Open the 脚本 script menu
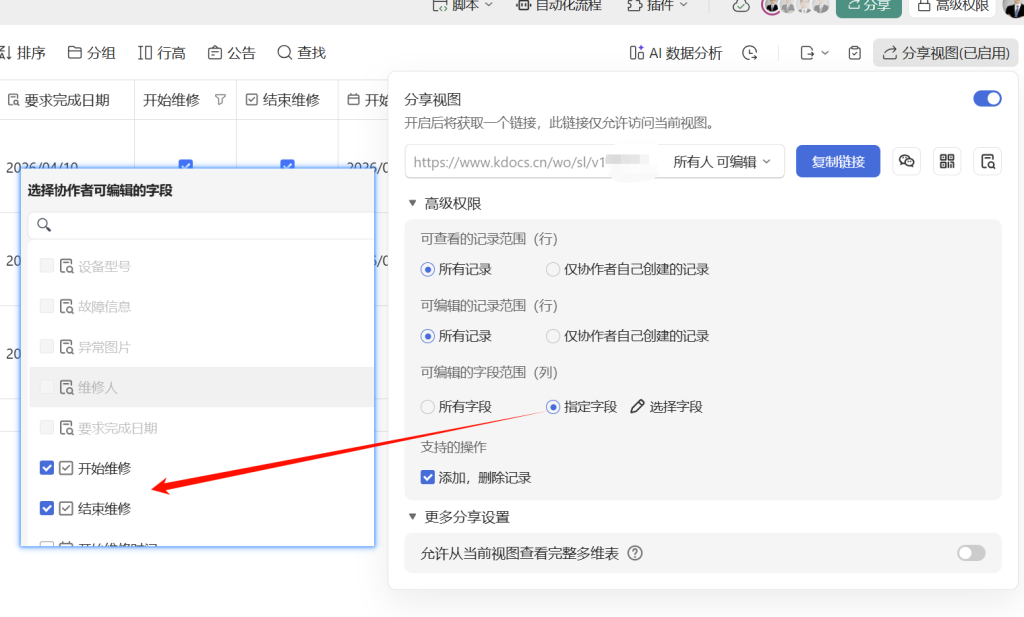Image resolution: width=1024 pixels, height=617 pixels. (x=462, y=5)
